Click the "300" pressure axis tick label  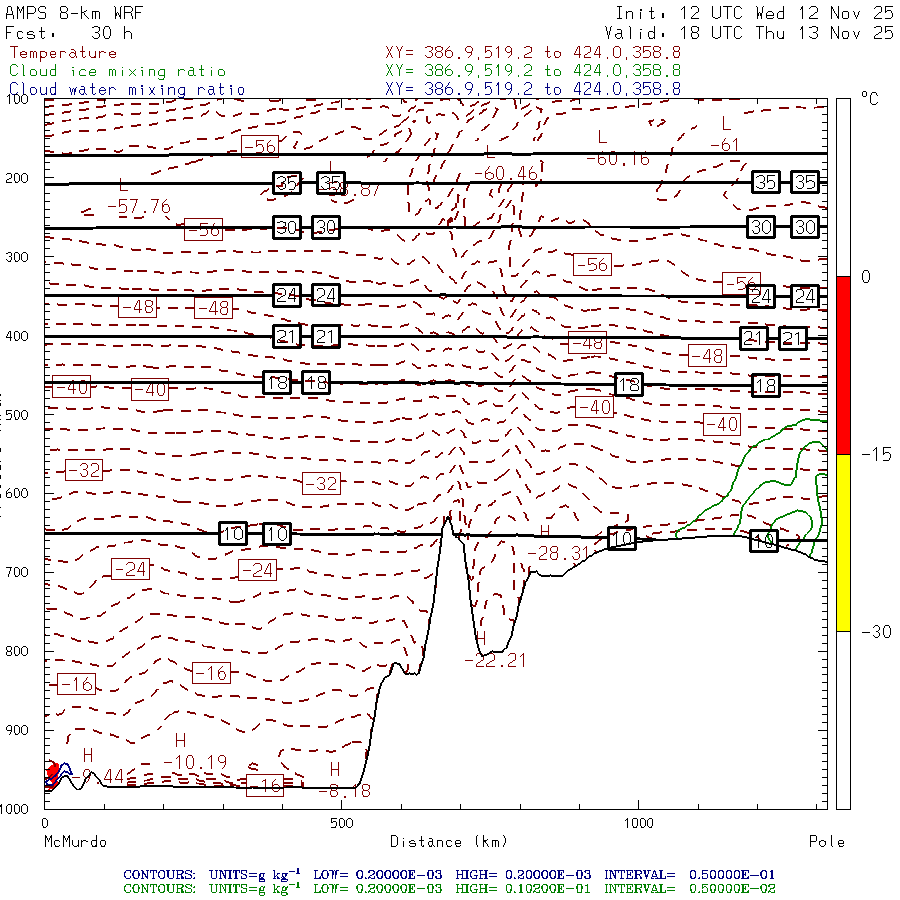pyautogui.click(x=17, y=257)
